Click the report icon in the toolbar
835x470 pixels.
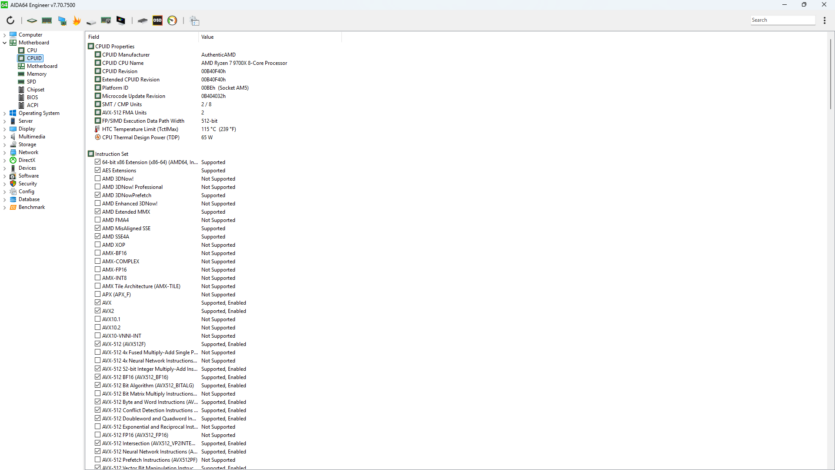coord(195,20)
